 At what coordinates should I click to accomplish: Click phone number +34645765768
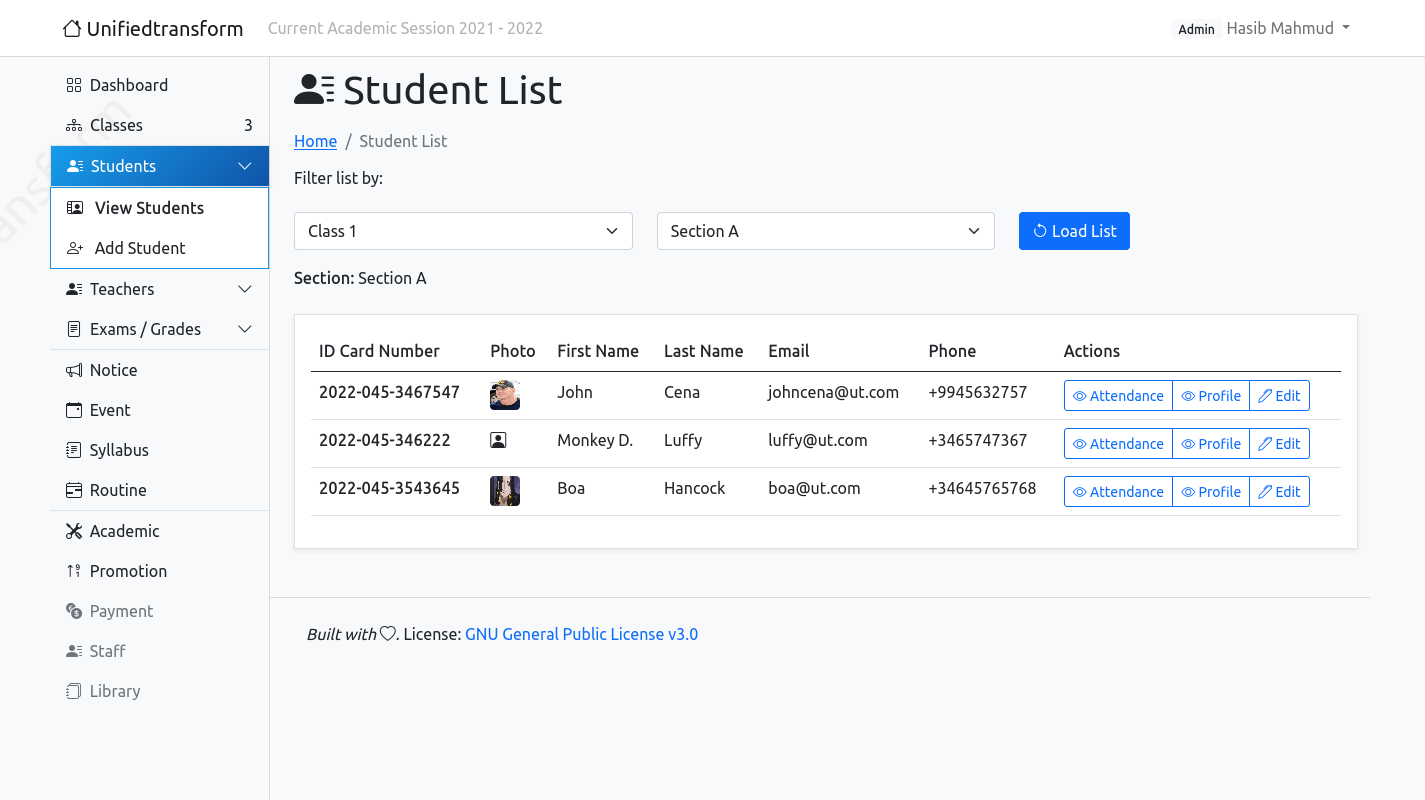(982, 488)
